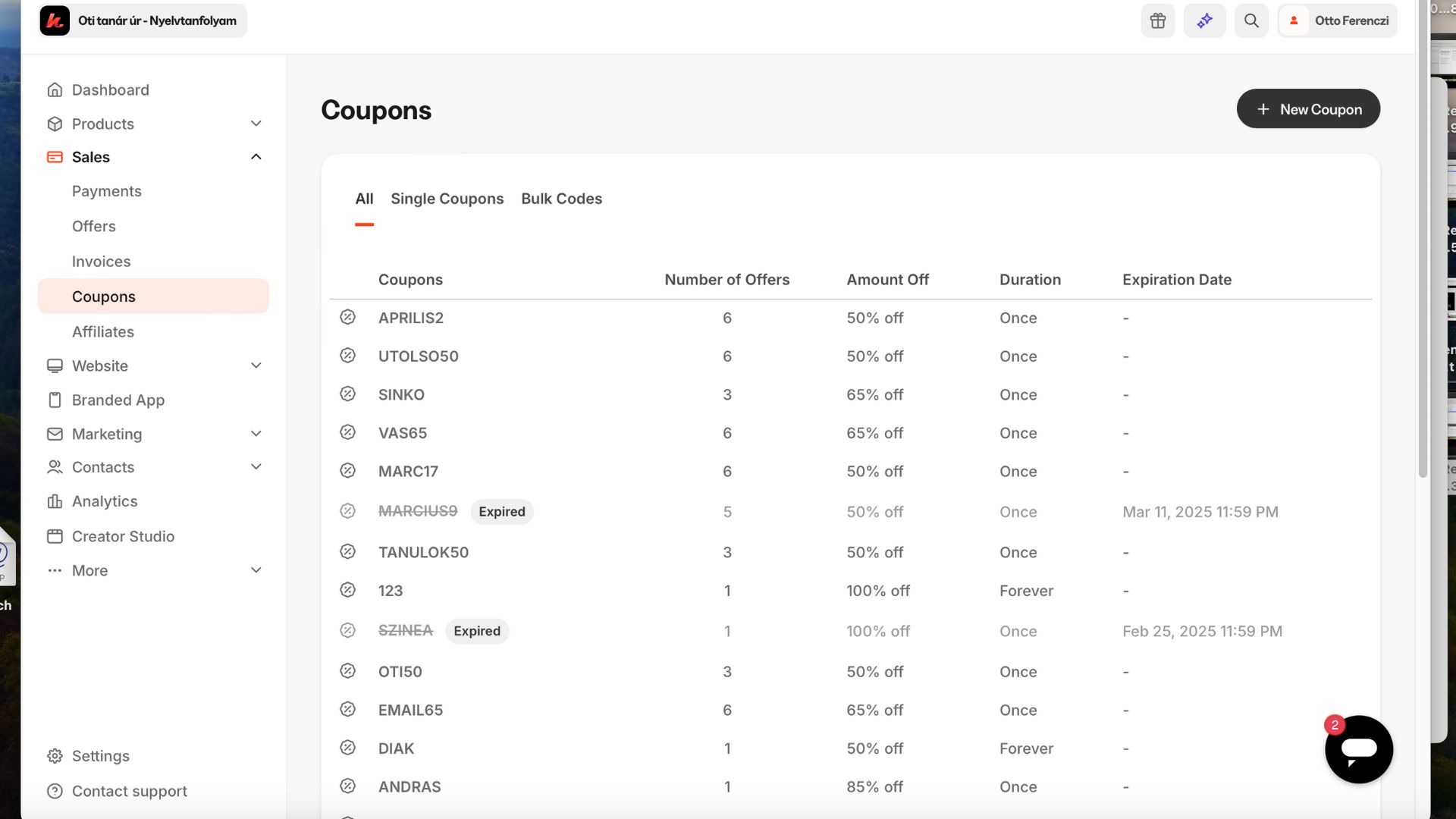Image resolution: width=1456 pixels, height=819 pixels.
Task: Click the Creator Studio calendar icon
Action: coord(55,536)
